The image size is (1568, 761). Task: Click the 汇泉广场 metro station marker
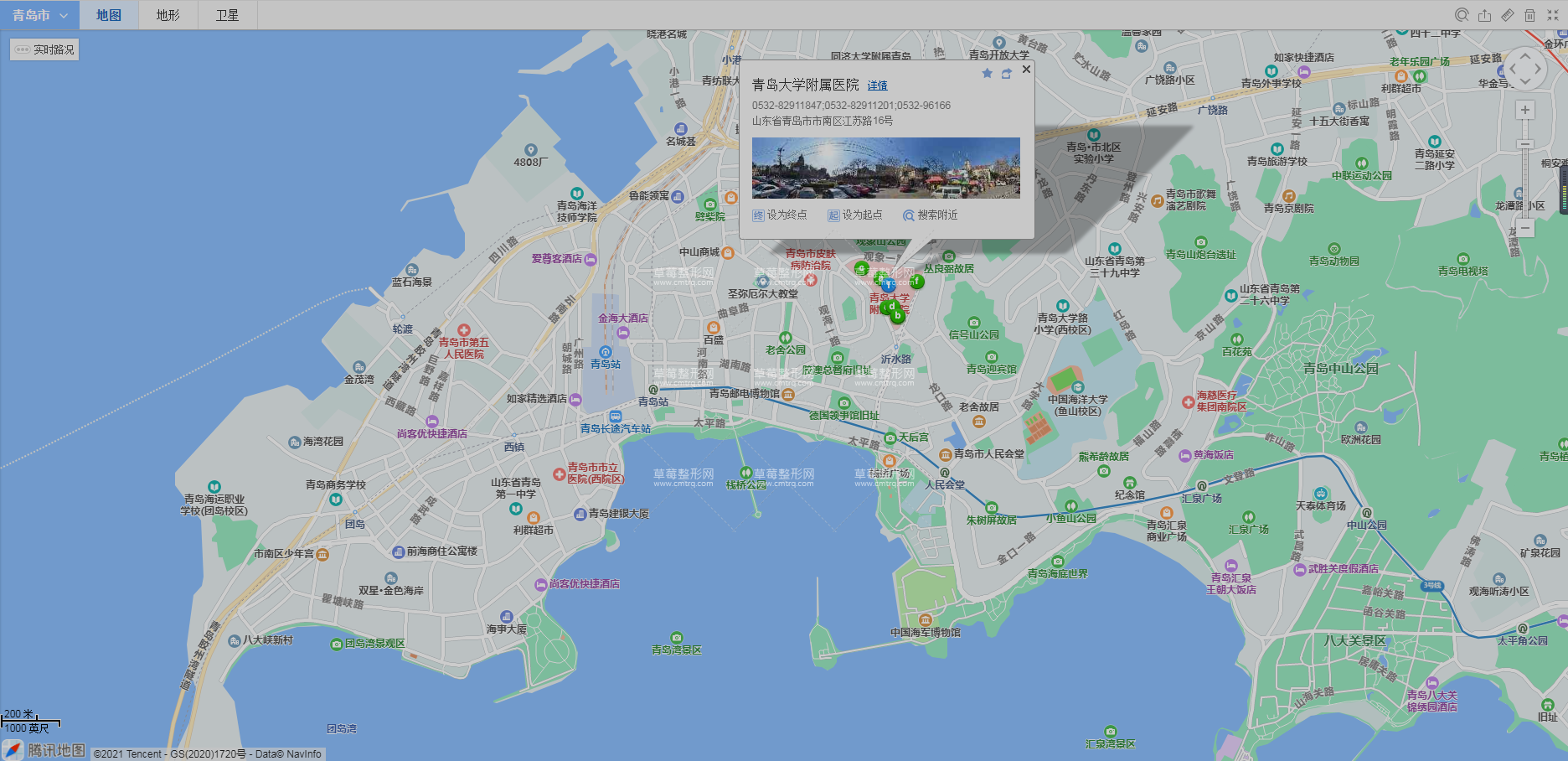click(1202, 486)
